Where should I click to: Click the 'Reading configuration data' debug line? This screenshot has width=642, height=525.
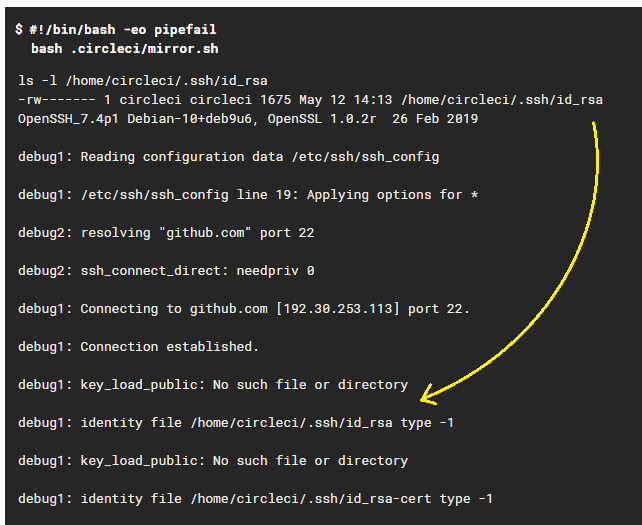228,157
